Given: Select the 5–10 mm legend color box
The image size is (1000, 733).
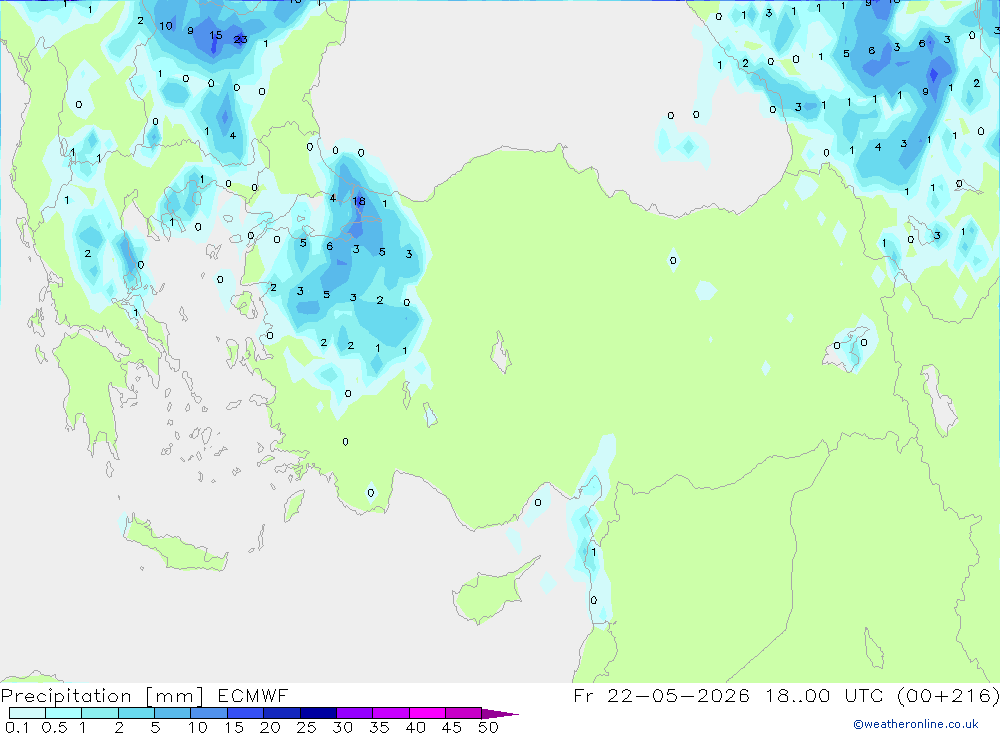Looking at the screenshot, I should [x=172, y=713].
